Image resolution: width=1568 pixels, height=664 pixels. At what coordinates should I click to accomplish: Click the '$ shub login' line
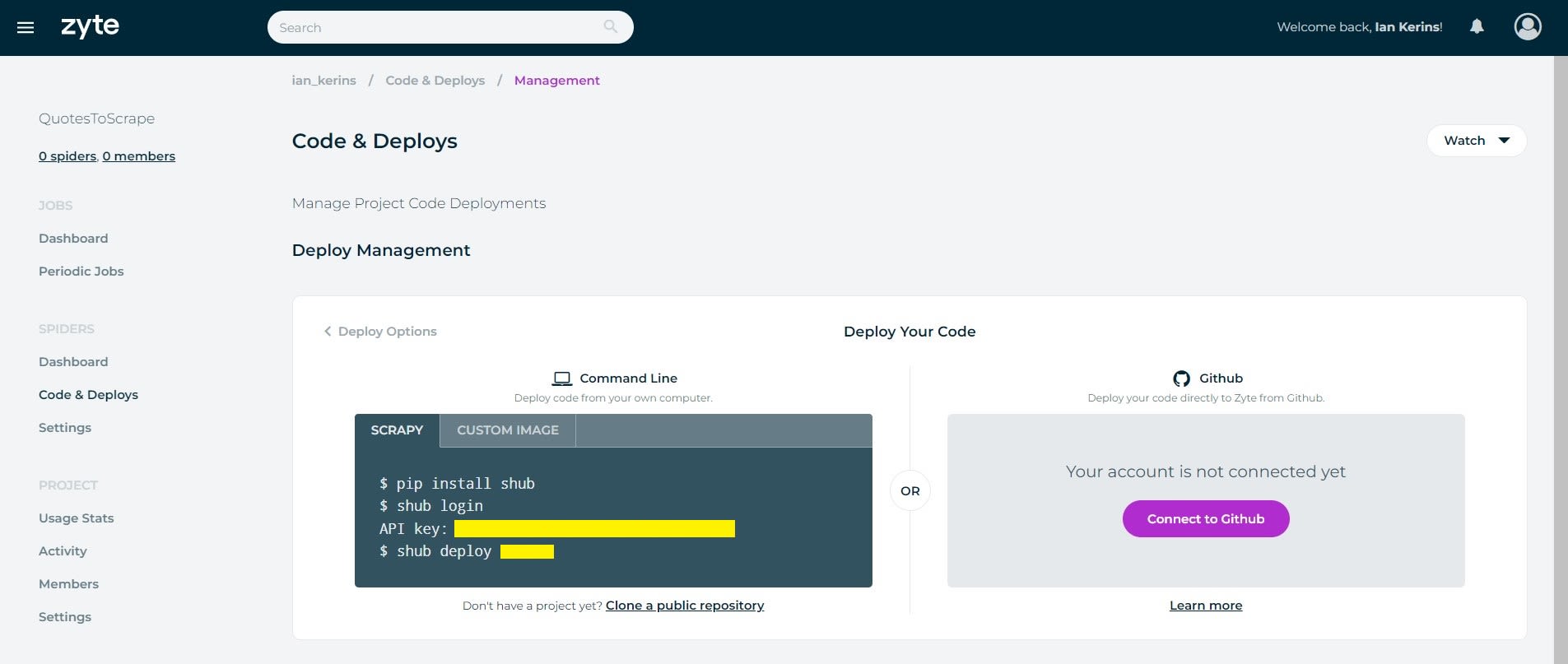[431, 506]
